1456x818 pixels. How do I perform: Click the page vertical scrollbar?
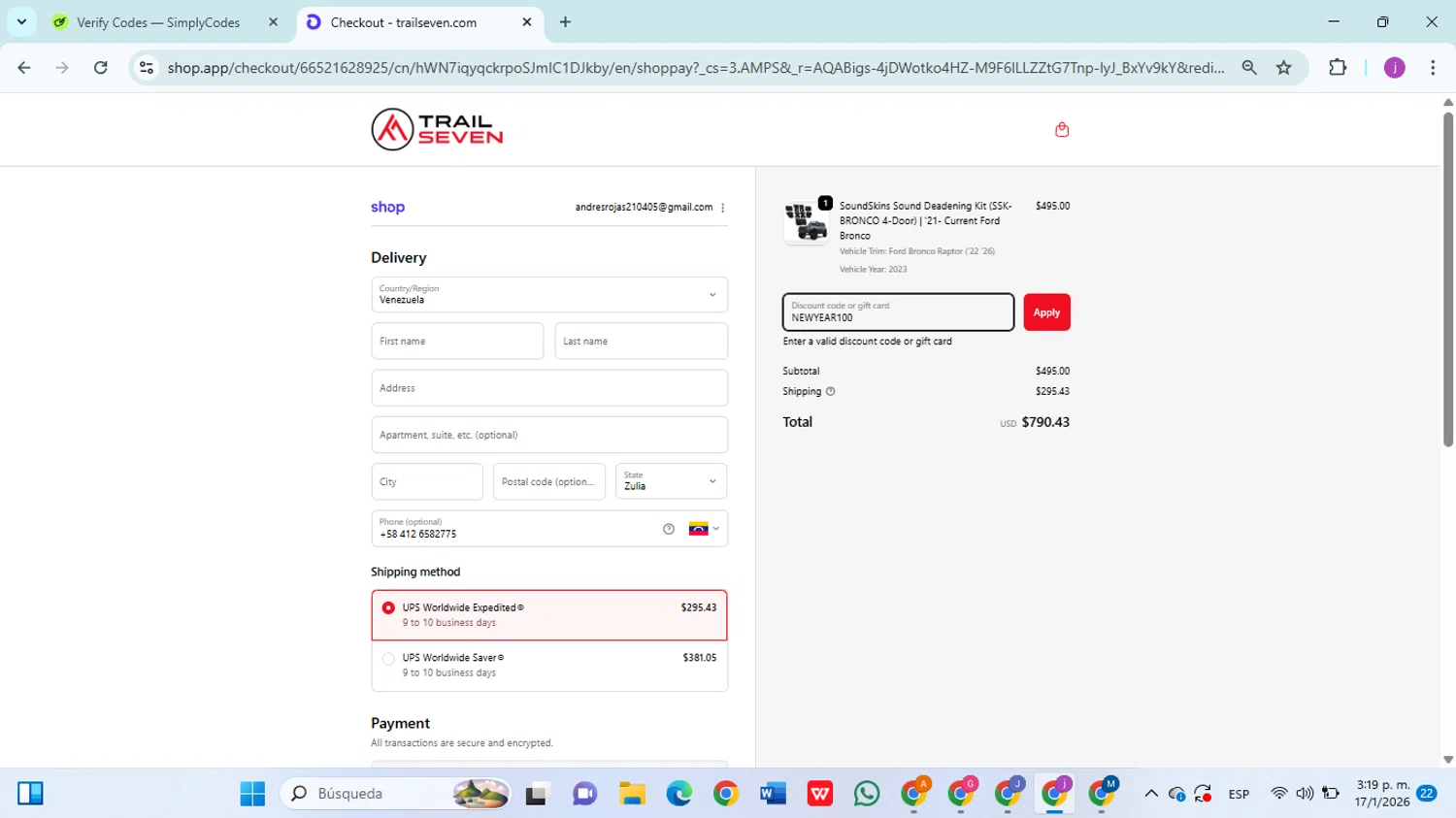[1448, 279]
